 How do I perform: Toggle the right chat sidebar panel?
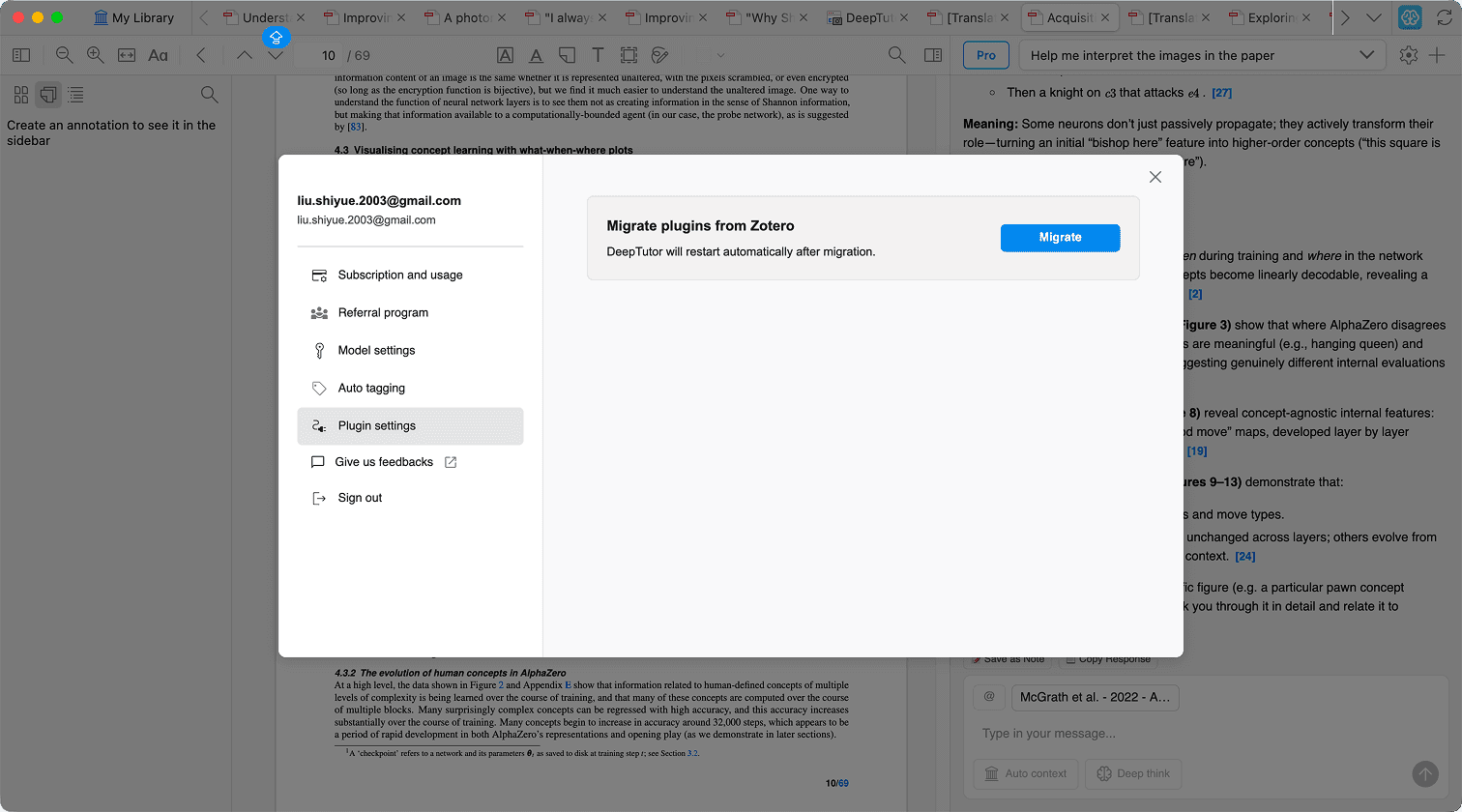pyautogui.click(x=932, y=55)
